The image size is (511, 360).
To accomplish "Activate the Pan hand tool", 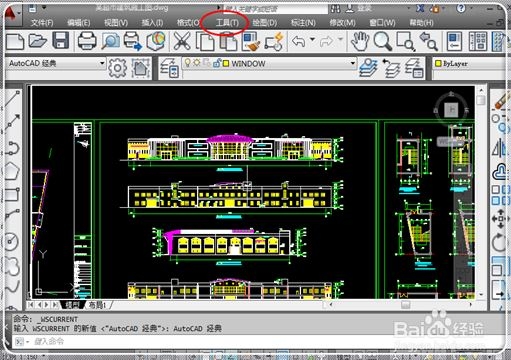I will pyautogui.click(x=360, y=41).
